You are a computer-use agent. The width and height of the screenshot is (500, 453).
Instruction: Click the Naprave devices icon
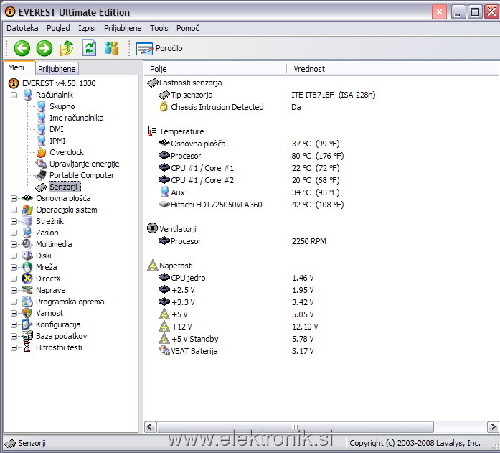pyautogui.click(x=27, y=290)
